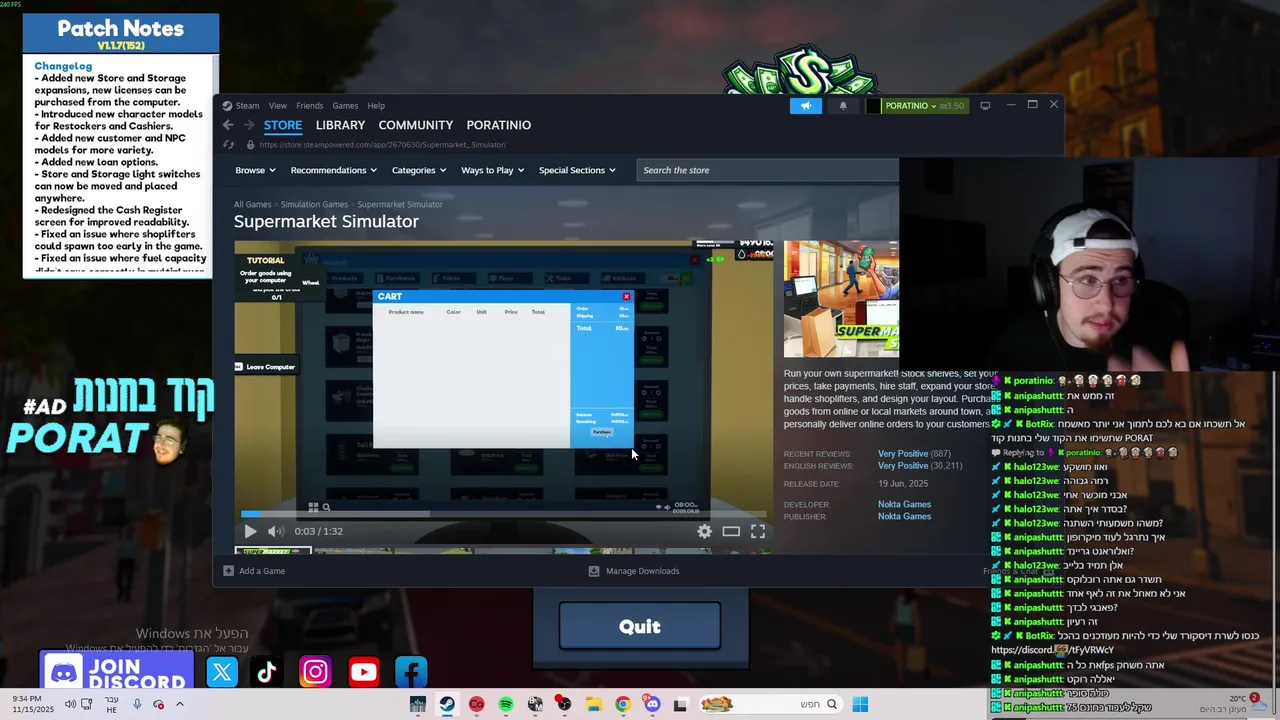Viewport: 1280px width, 720px height.
Task: Expand the Recommendations dropdown
Action: tap(334, 170)
